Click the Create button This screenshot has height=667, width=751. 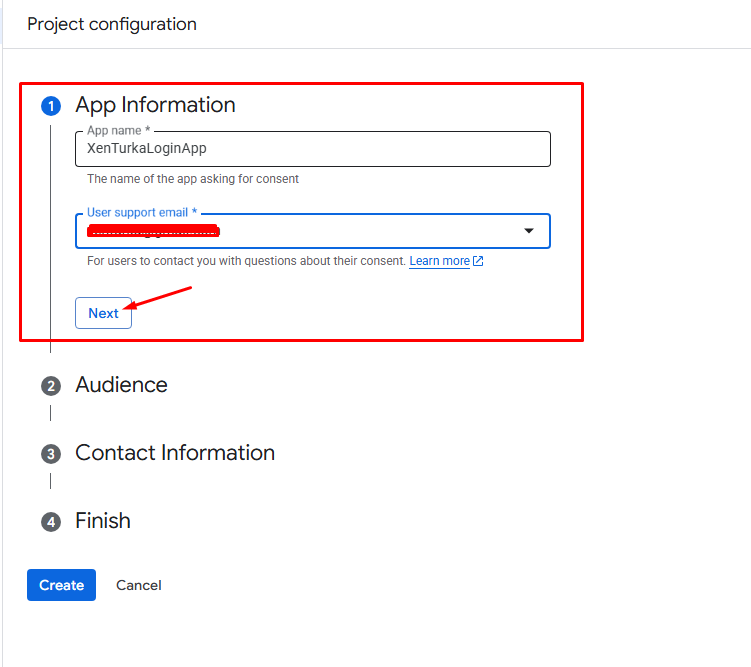[61, 585]
